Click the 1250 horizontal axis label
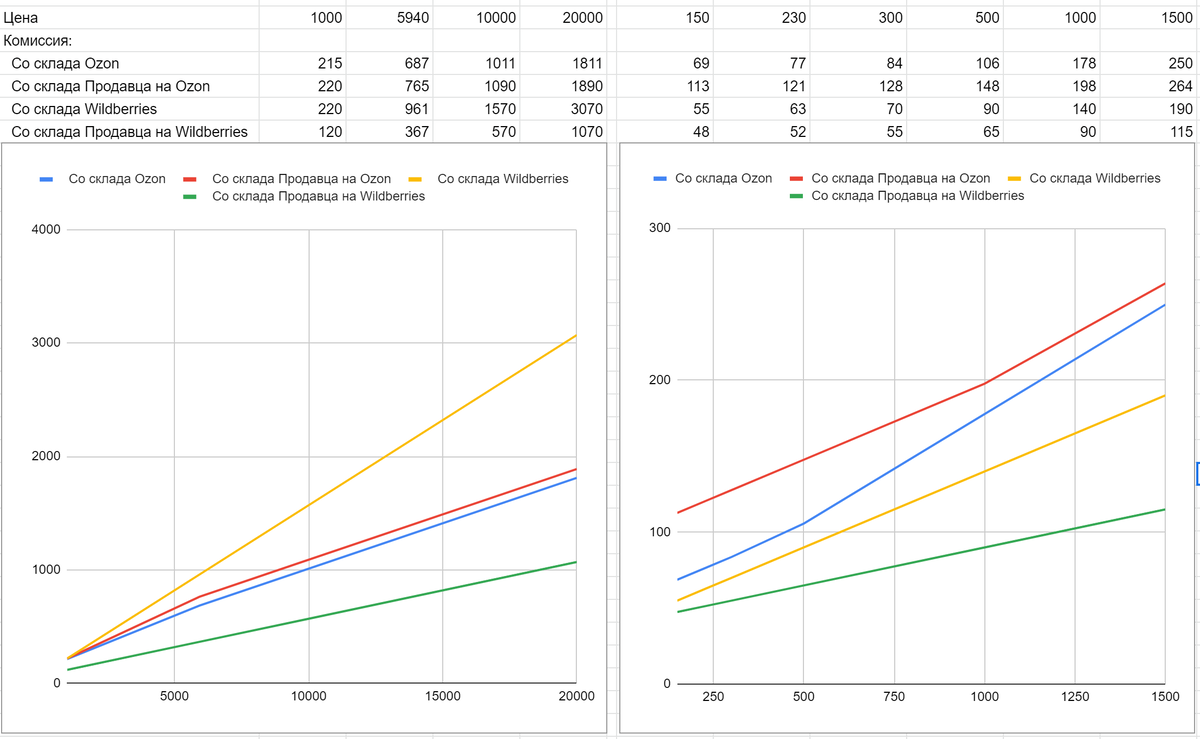Image resolution: width=1200 pixels, height=739 pixels. click(1075, 696)
